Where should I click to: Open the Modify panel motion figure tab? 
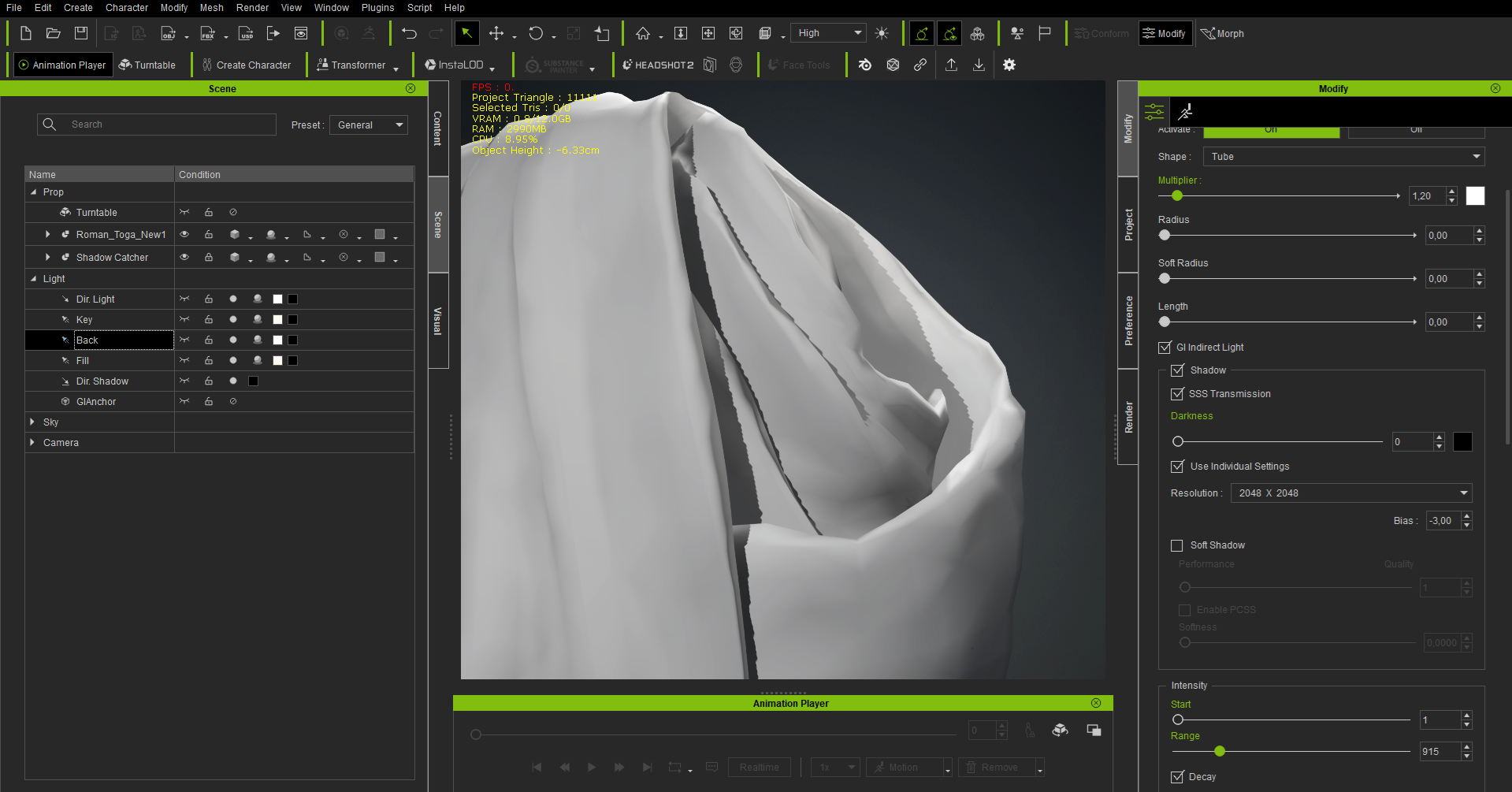(1185, 111)
